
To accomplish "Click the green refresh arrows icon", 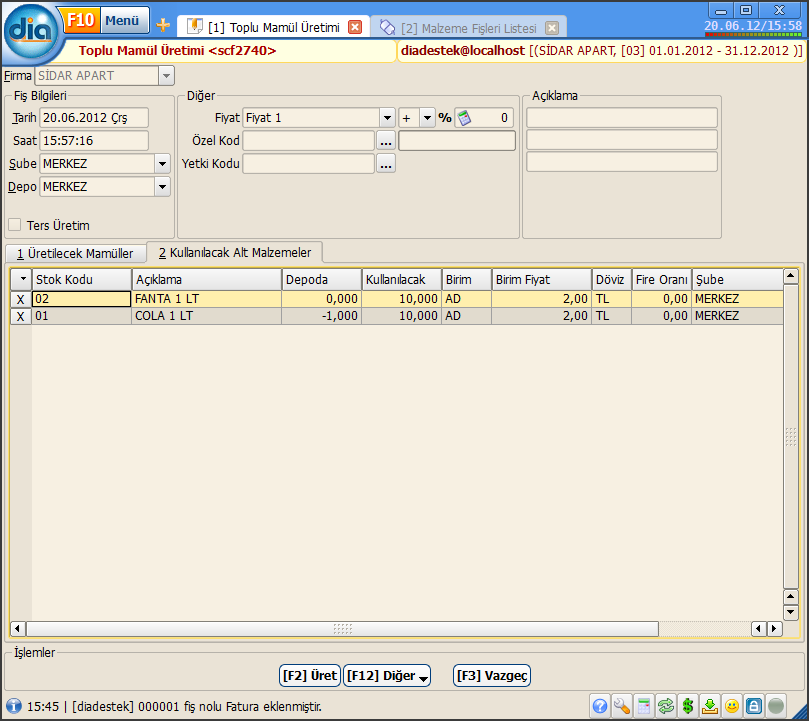I will coord(666,706).
